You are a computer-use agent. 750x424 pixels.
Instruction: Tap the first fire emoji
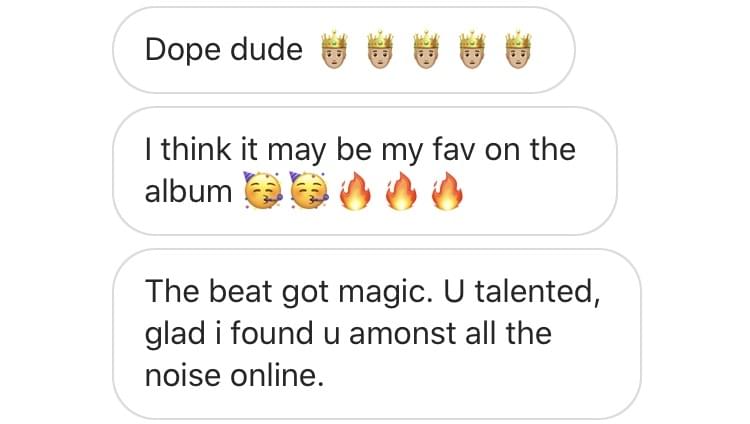[355, 190]
